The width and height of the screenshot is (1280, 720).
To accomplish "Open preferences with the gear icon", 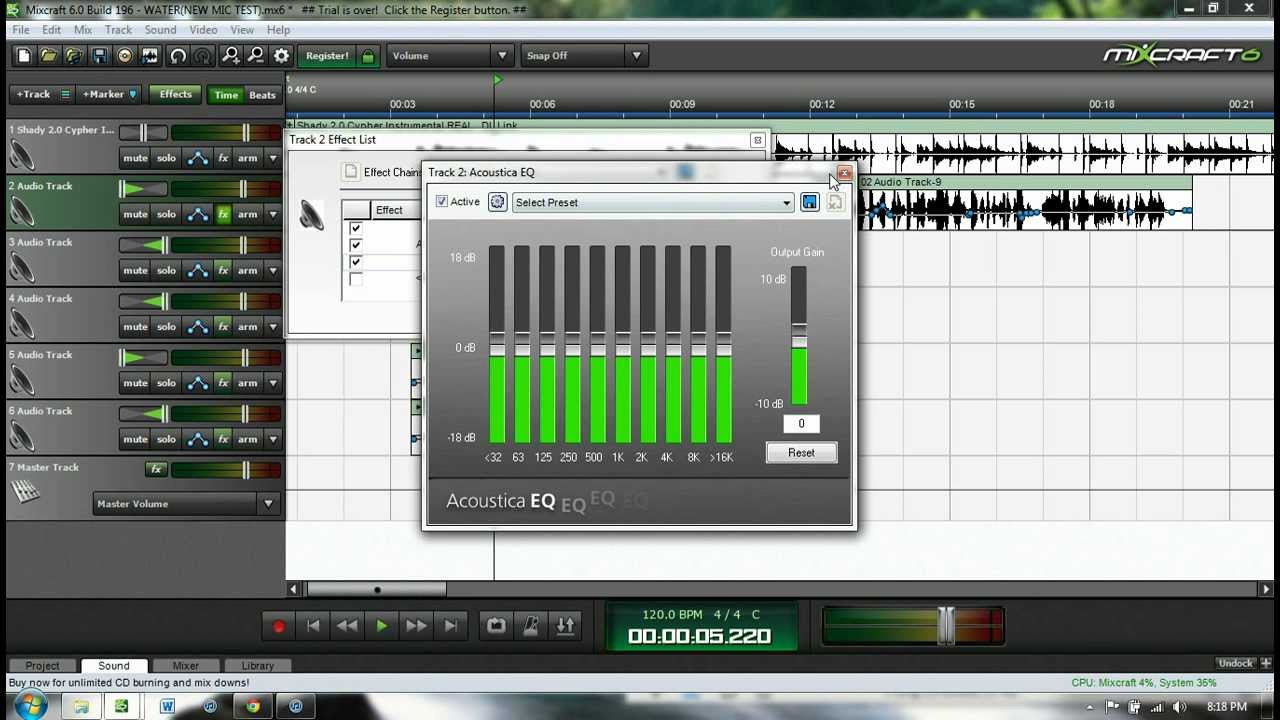I will pyautogui.click(x=282, y=56).
